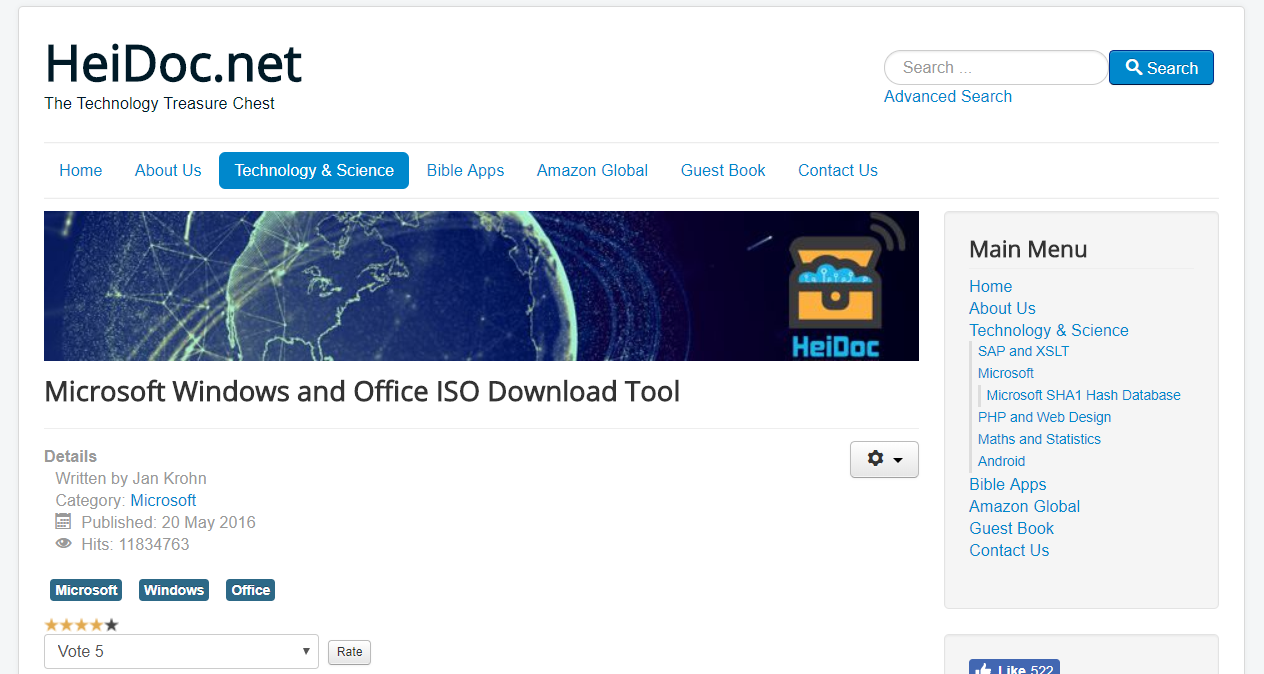Click the calendar icon beside Published date
1264x674 pixels.
64,521
